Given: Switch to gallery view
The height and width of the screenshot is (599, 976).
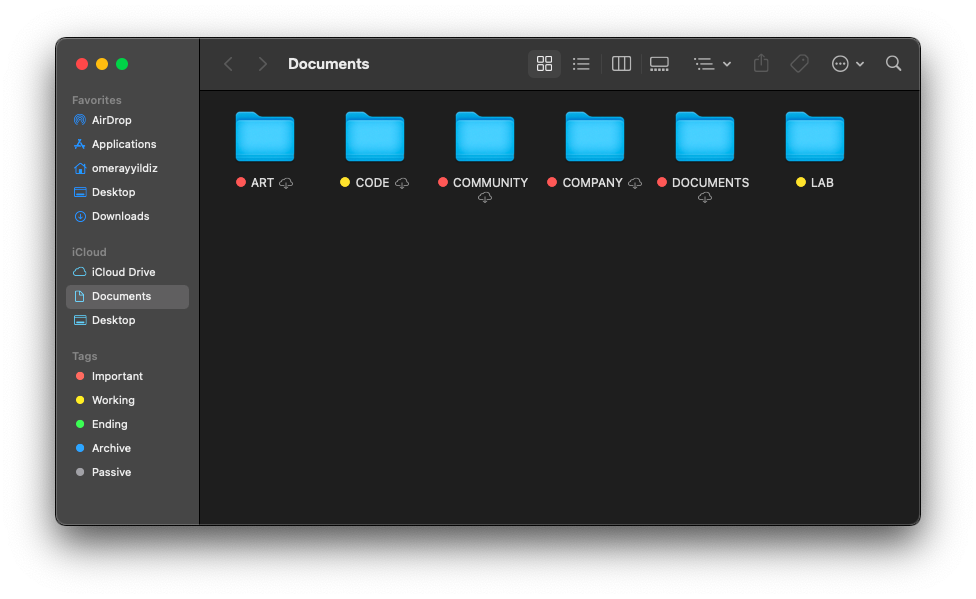Looking at the screenshot, I should [659, 64].
